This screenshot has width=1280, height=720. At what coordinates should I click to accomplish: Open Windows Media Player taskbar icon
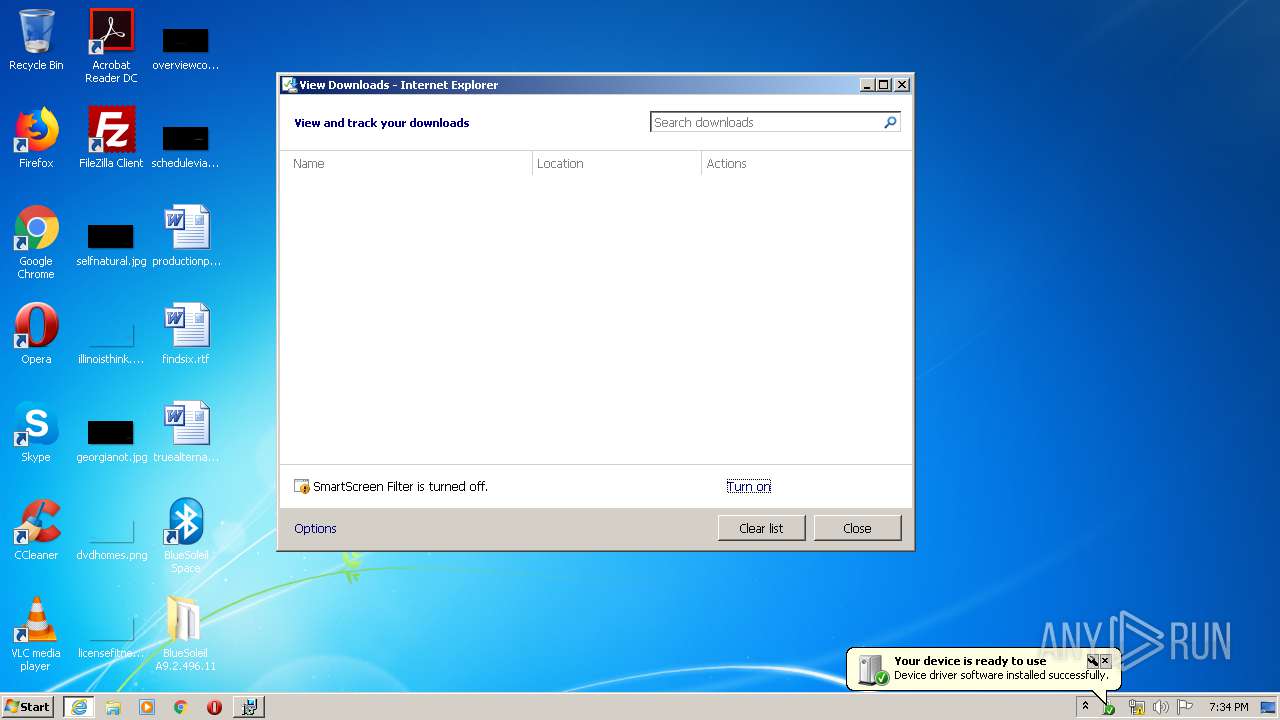(147, 707)
